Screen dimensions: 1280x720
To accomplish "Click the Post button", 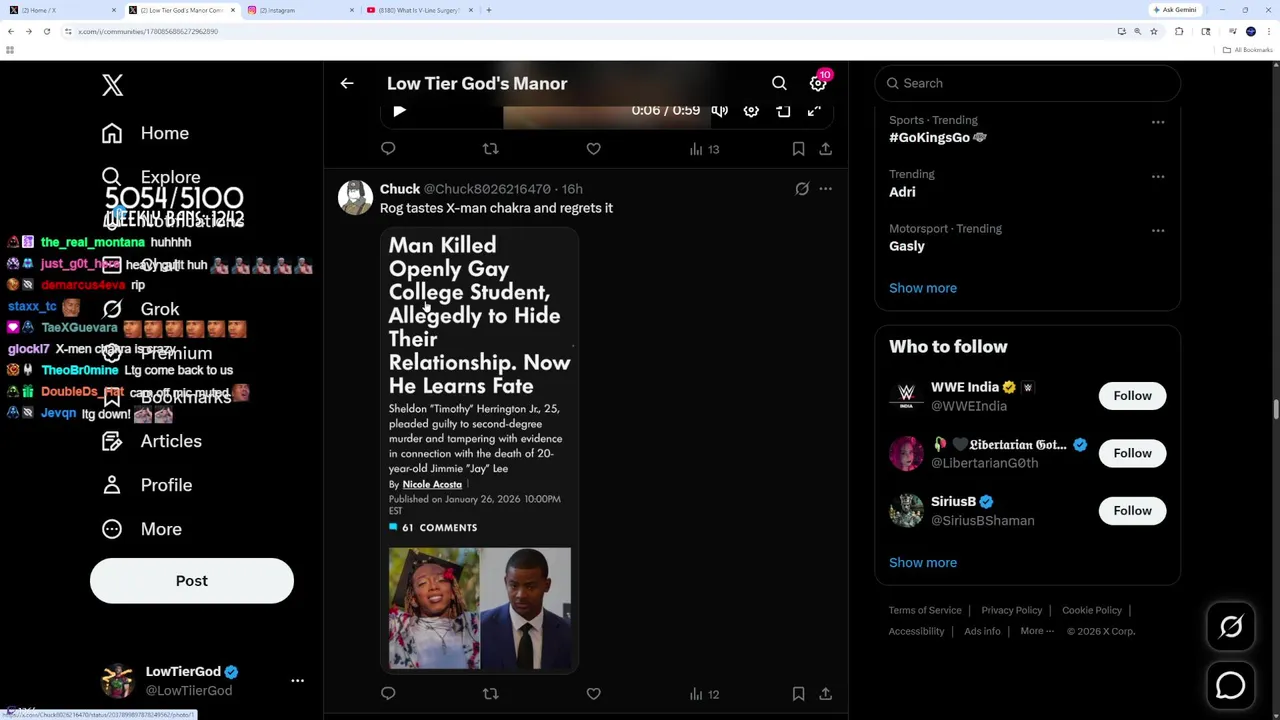I will pos(192,581).
